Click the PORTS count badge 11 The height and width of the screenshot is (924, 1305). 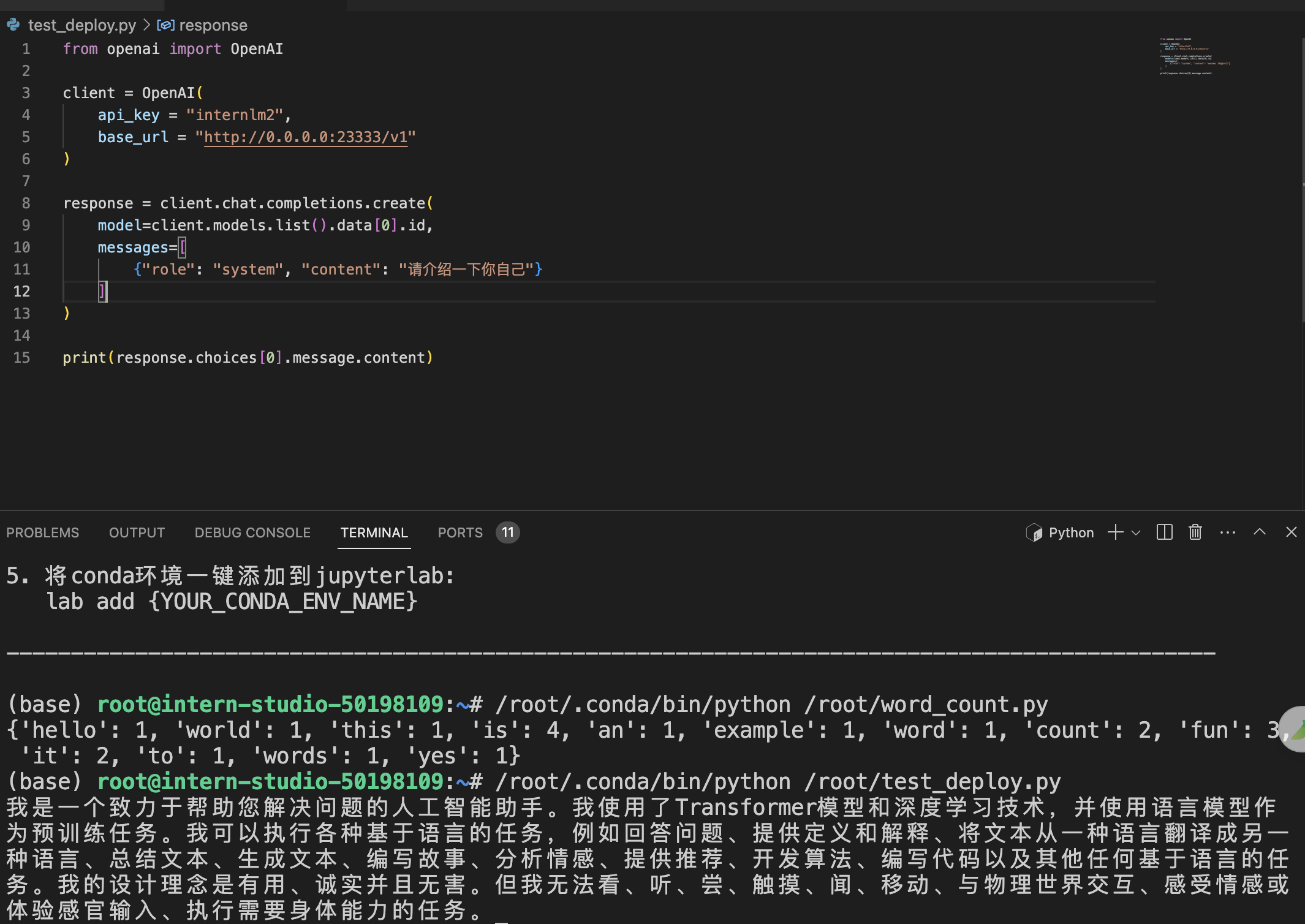508,532
